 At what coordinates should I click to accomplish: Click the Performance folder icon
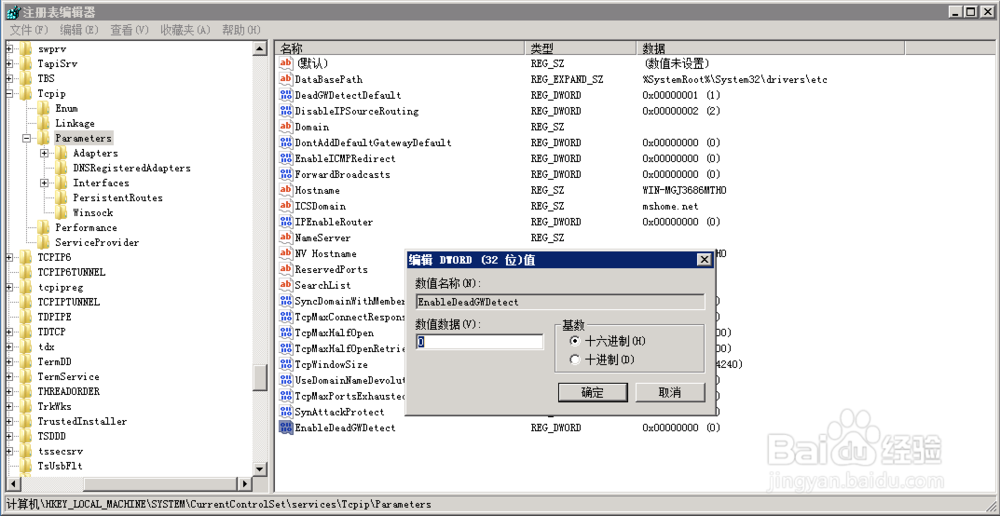click(x=43, y=227)
